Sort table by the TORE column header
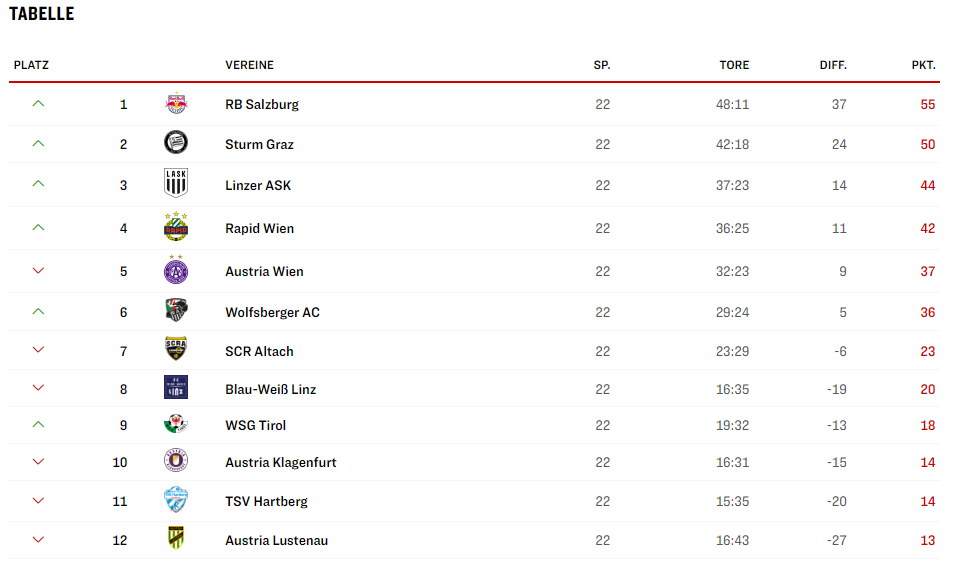 click(x=734, y=65)
